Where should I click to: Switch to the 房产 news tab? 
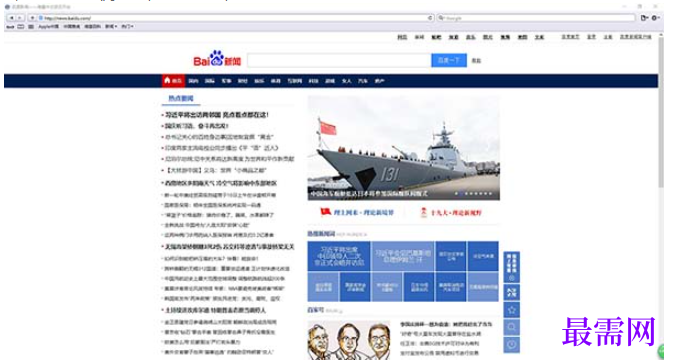tap(379, 81)
